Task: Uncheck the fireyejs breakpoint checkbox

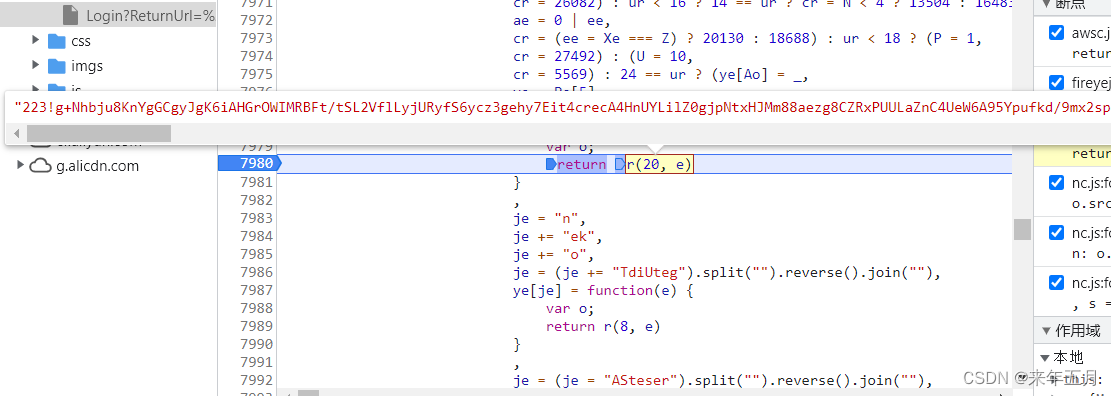Action: [x=1056, y=83]
